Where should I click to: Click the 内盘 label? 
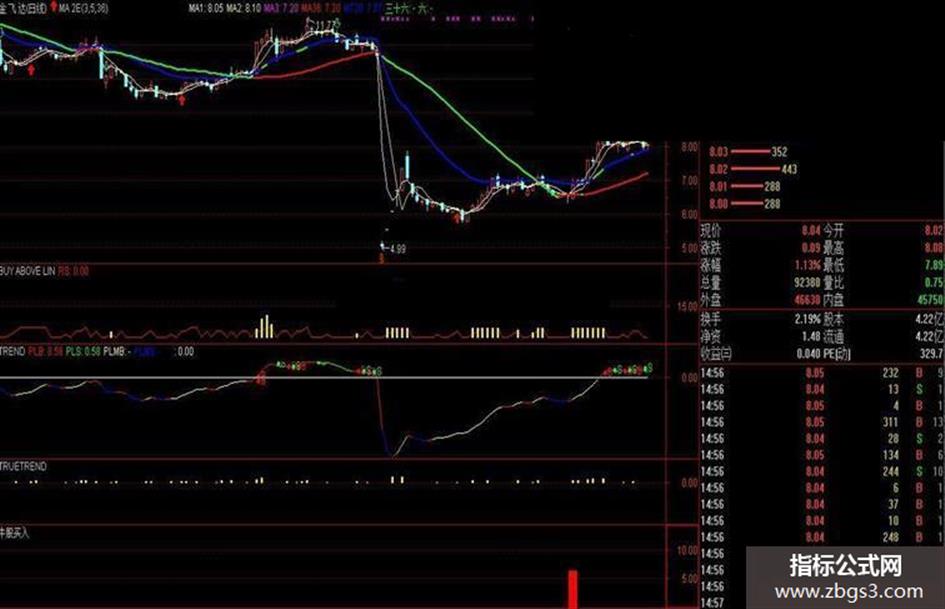[x=834, y=300]
